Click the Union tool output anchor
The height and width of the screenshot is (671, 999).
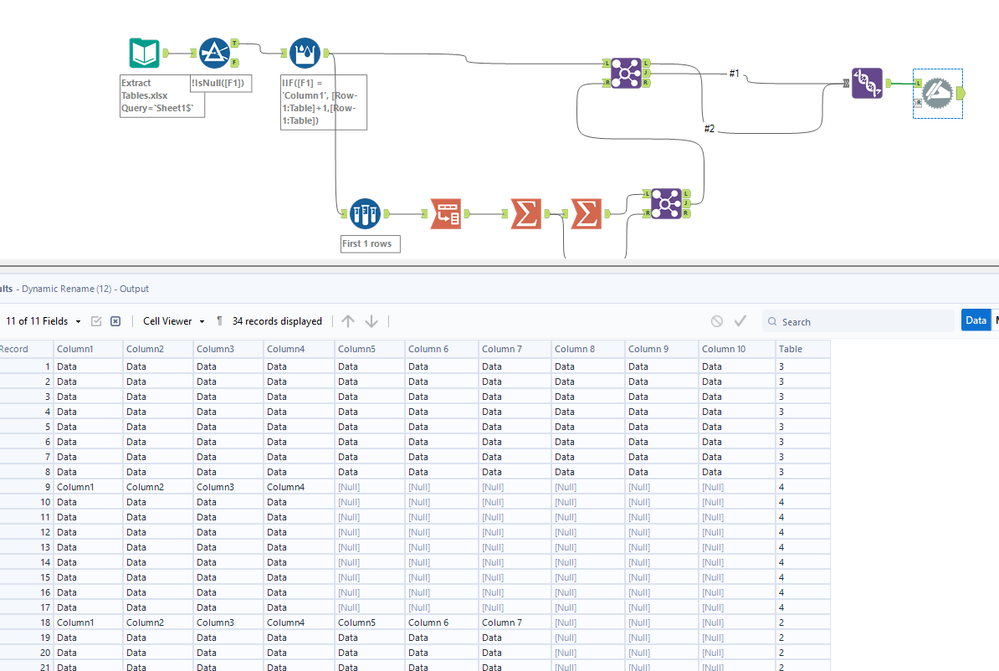[888, 83]
